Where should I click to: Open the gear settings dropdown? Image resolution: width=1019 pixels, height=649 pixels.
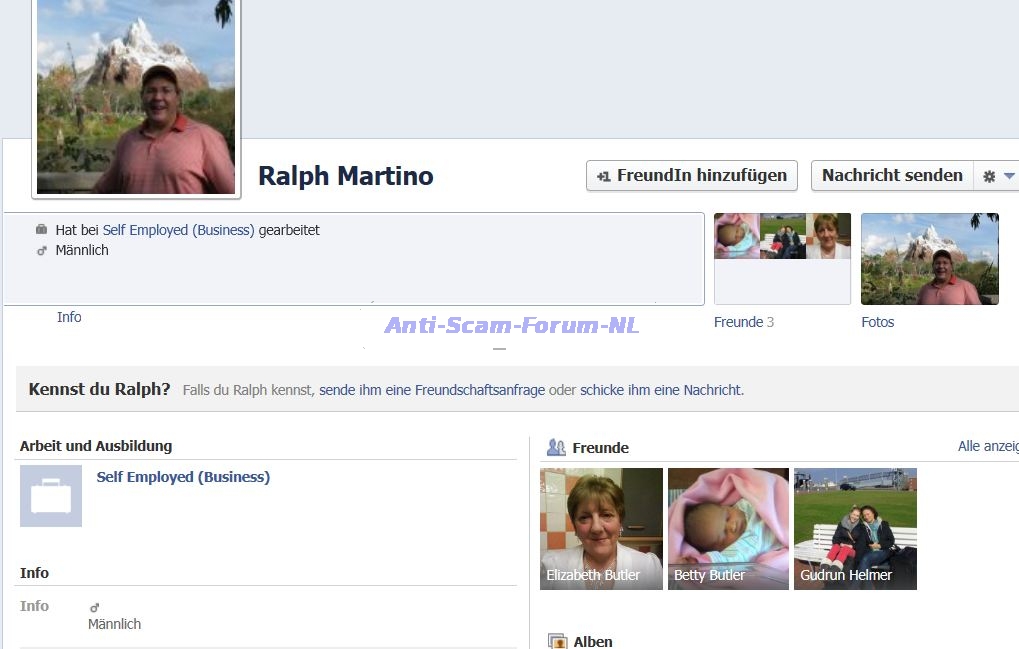pos(997,176)
